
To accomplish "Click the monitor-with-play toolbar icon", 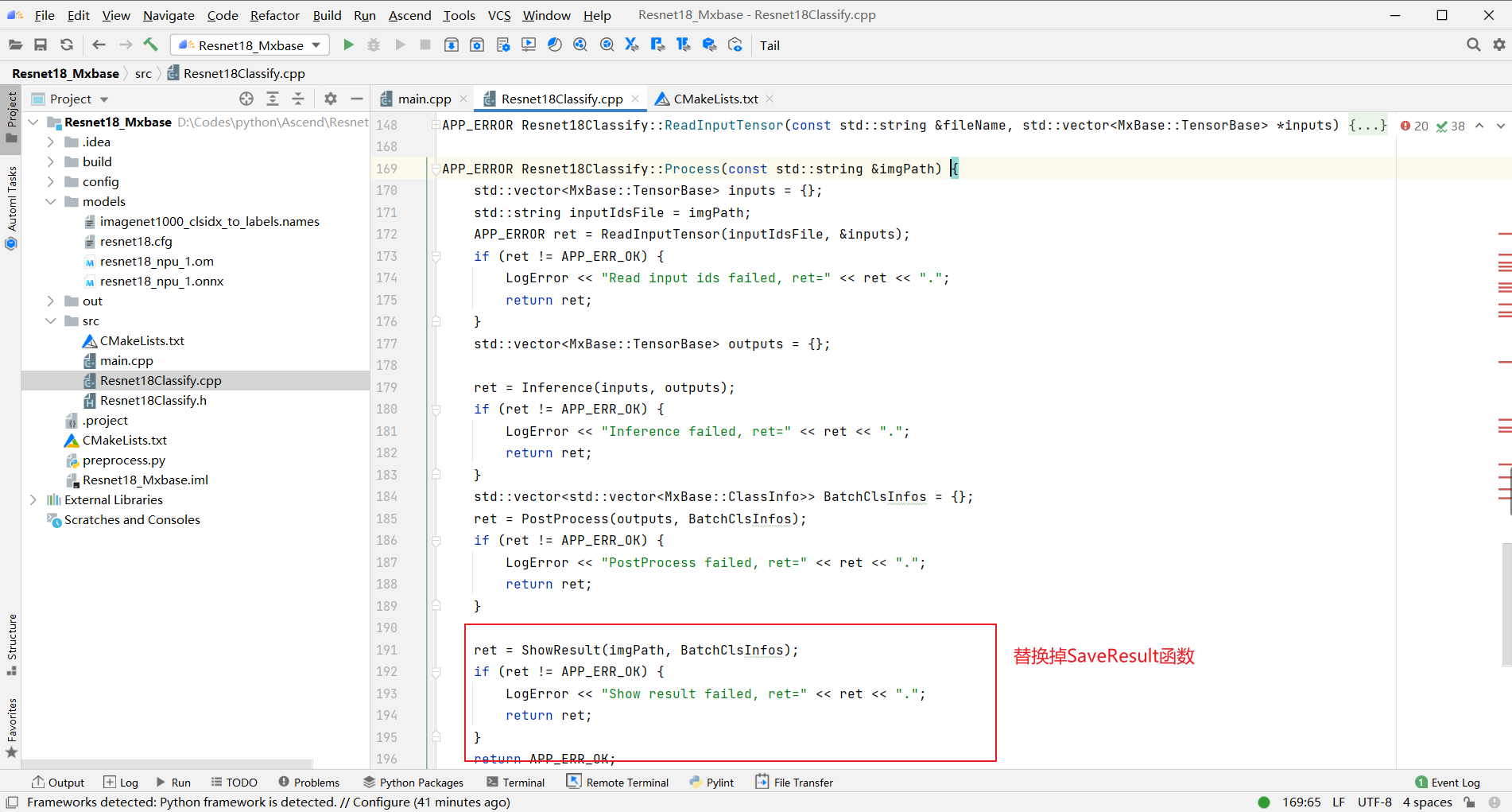I will (x=529, y=45).
